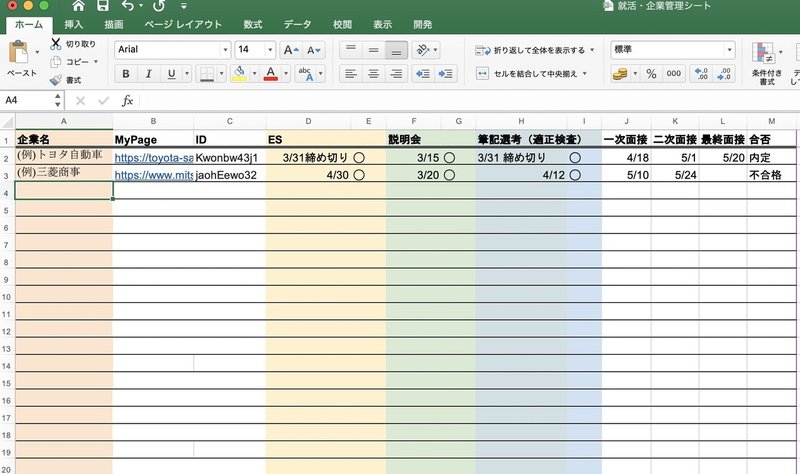
Task: Open the 標準 number format dropdown
Action: pos(729,50)
